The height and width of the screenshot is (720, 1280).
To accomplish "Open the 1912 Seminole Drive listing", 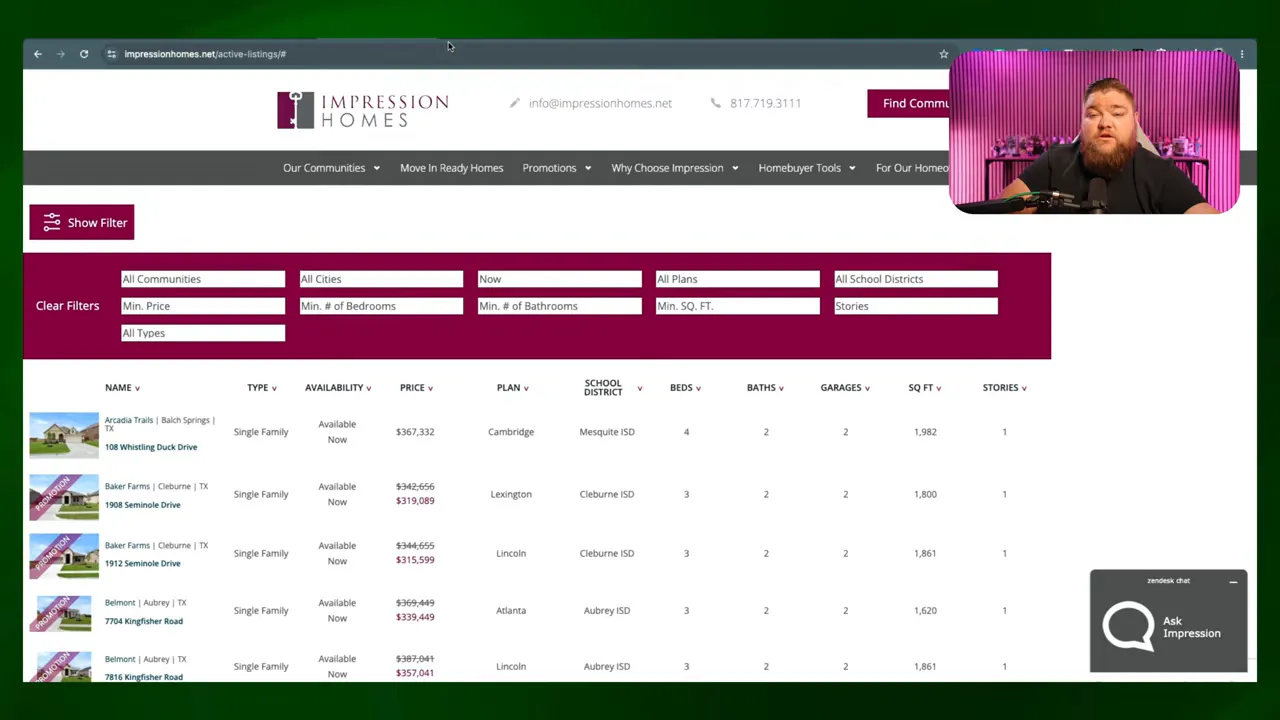I will pyautogui.click(x=143, y=563).
